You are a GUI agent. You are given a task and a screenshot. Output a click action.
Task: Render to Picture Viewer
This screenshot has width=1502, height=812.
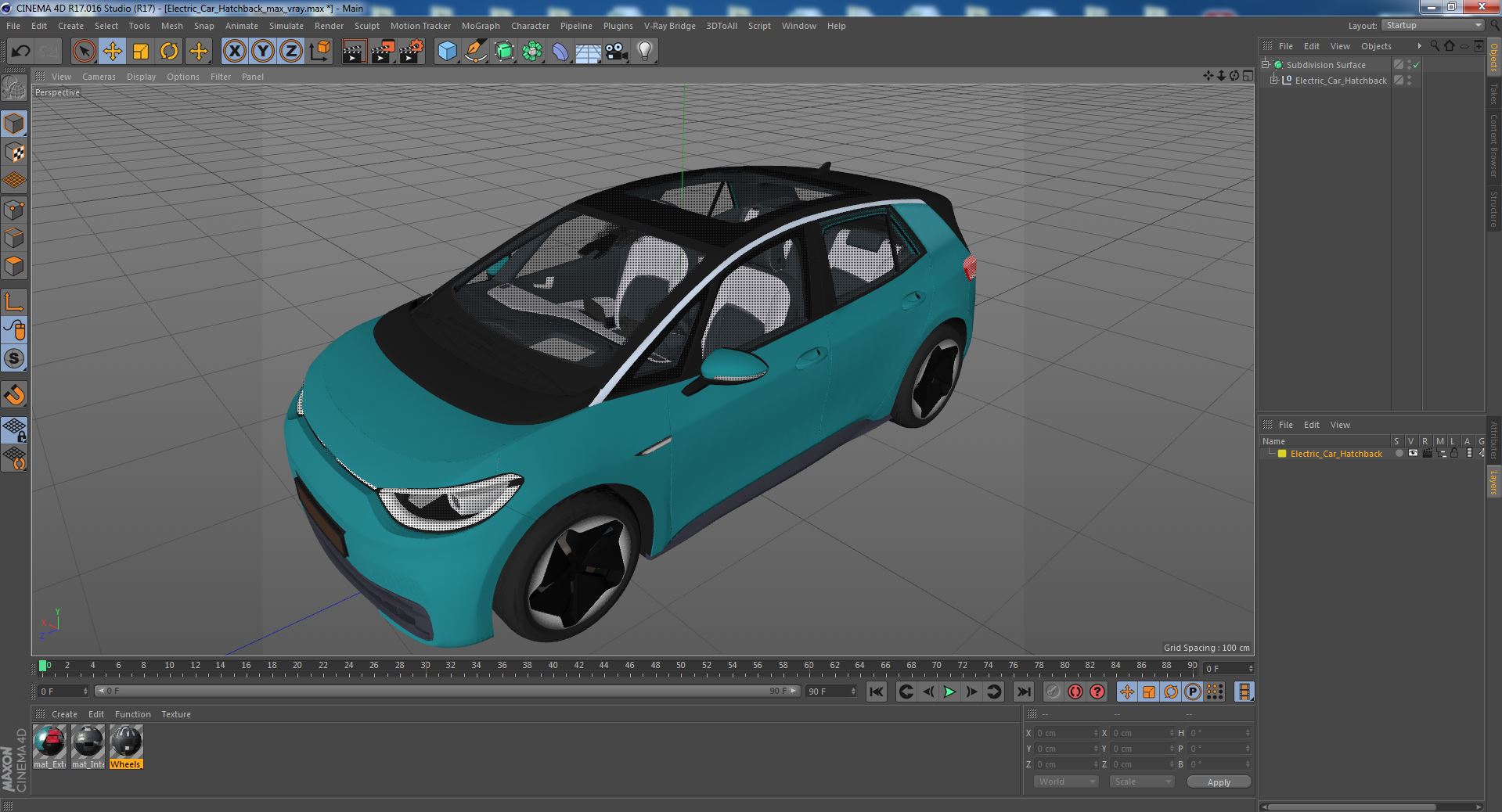click(x=383, y=52)
